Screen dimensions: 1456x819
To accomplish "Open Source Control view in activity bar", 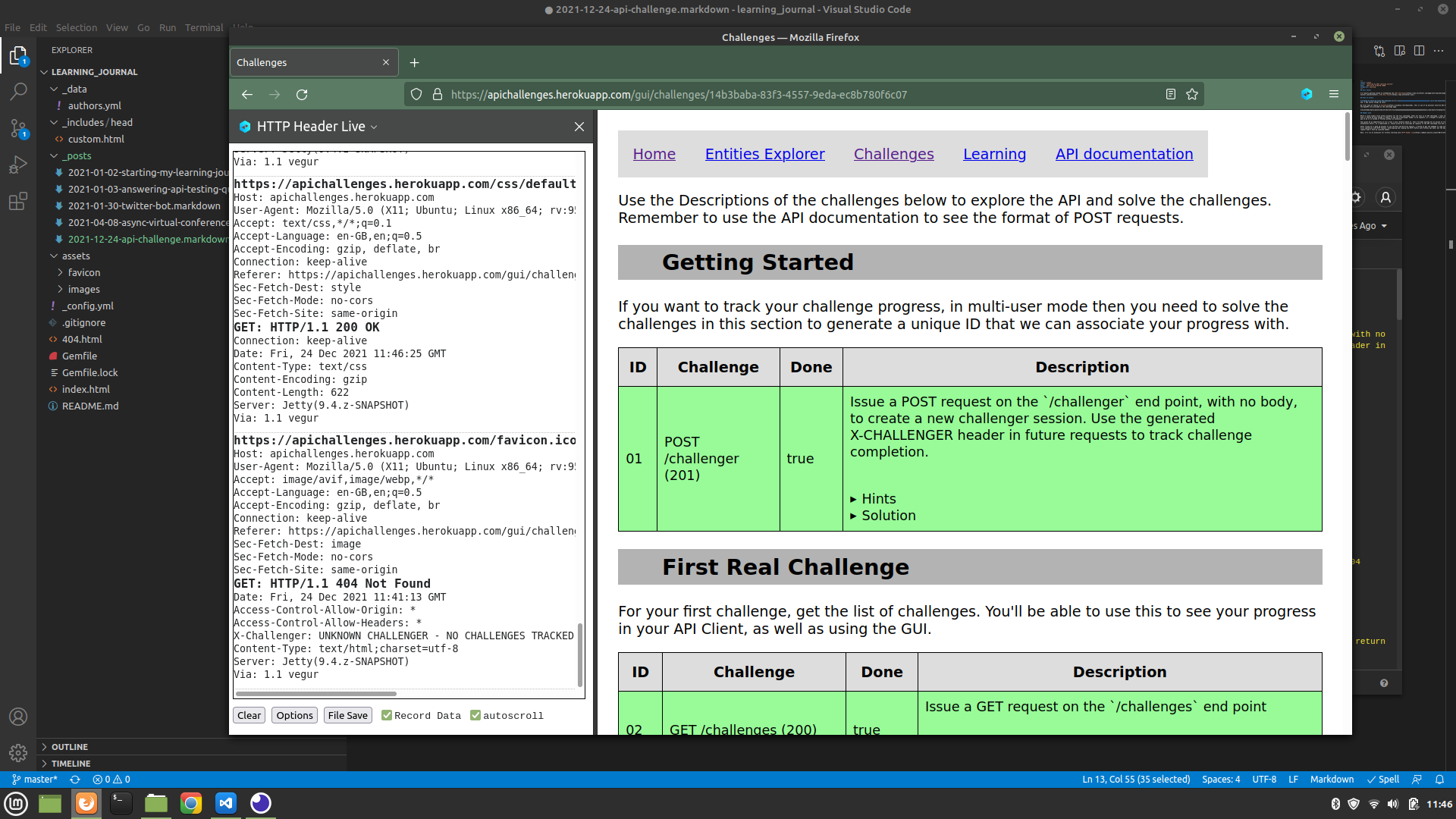I will 18,128.
